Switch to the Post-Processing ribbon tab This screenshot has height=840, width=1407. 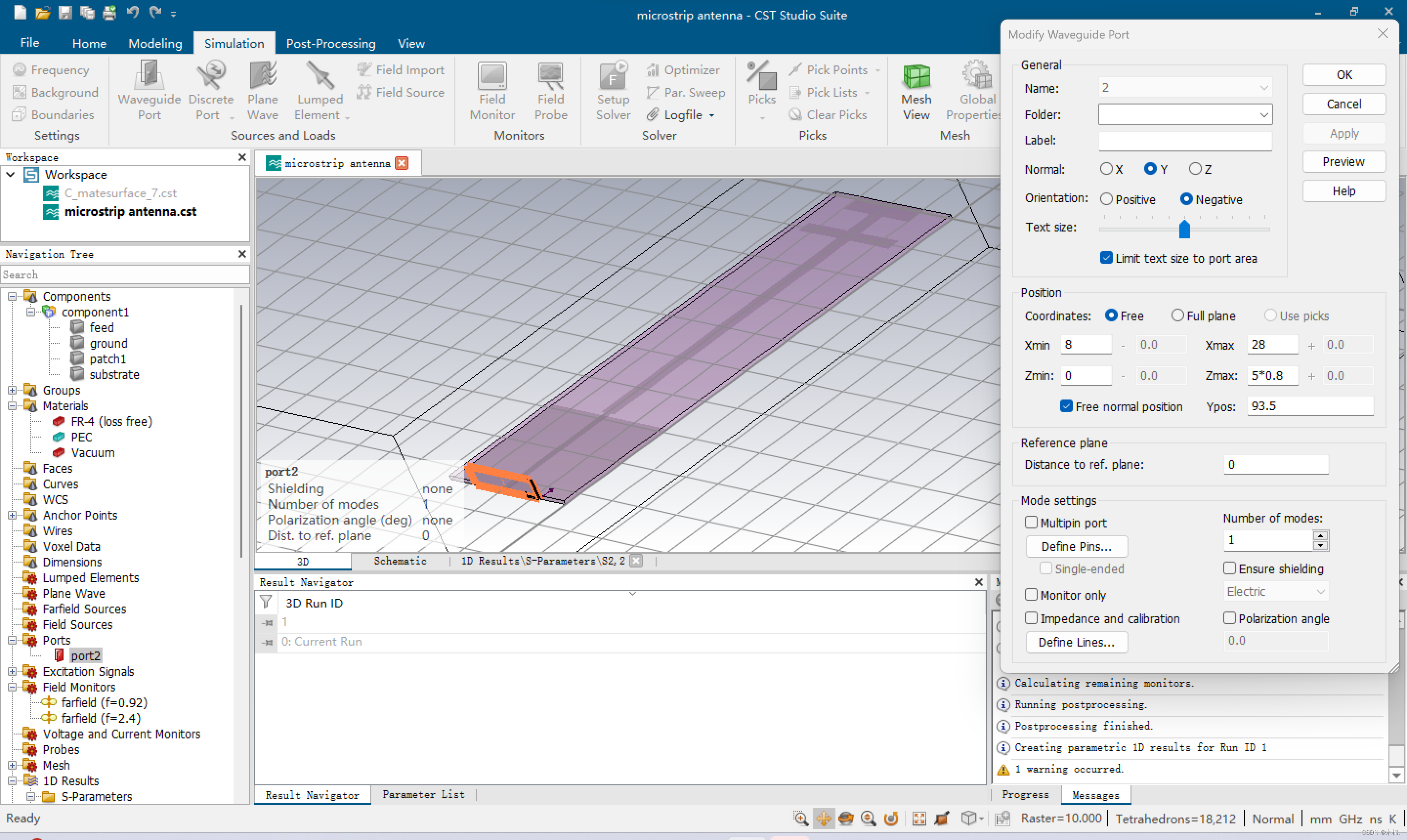tap(331, 43)
